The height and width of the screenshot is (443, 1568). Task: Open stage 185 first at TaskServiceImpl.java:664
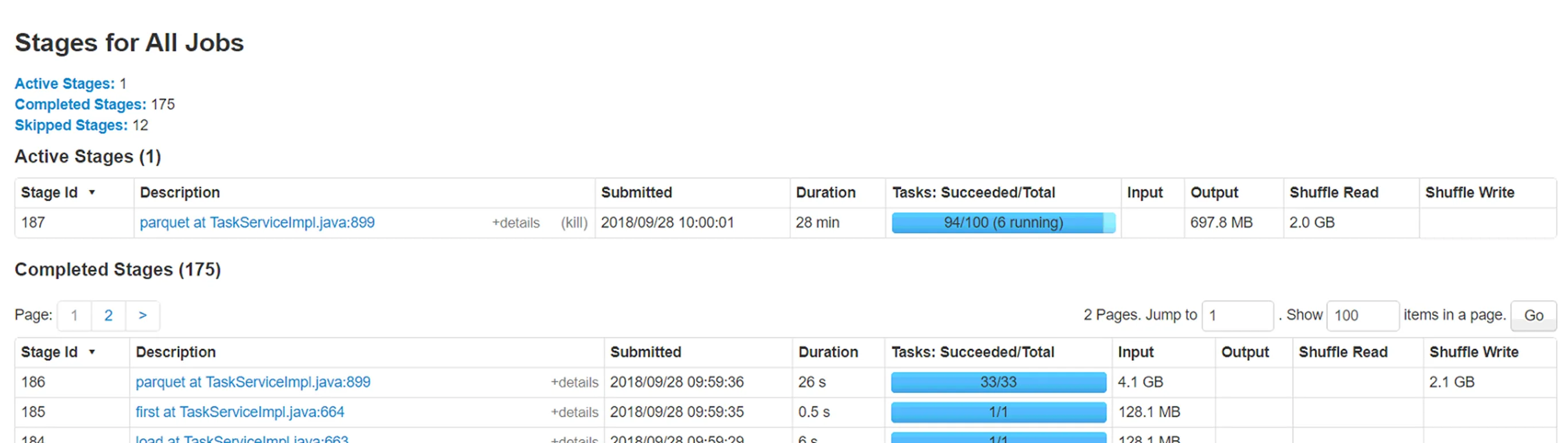coord(240,412)
